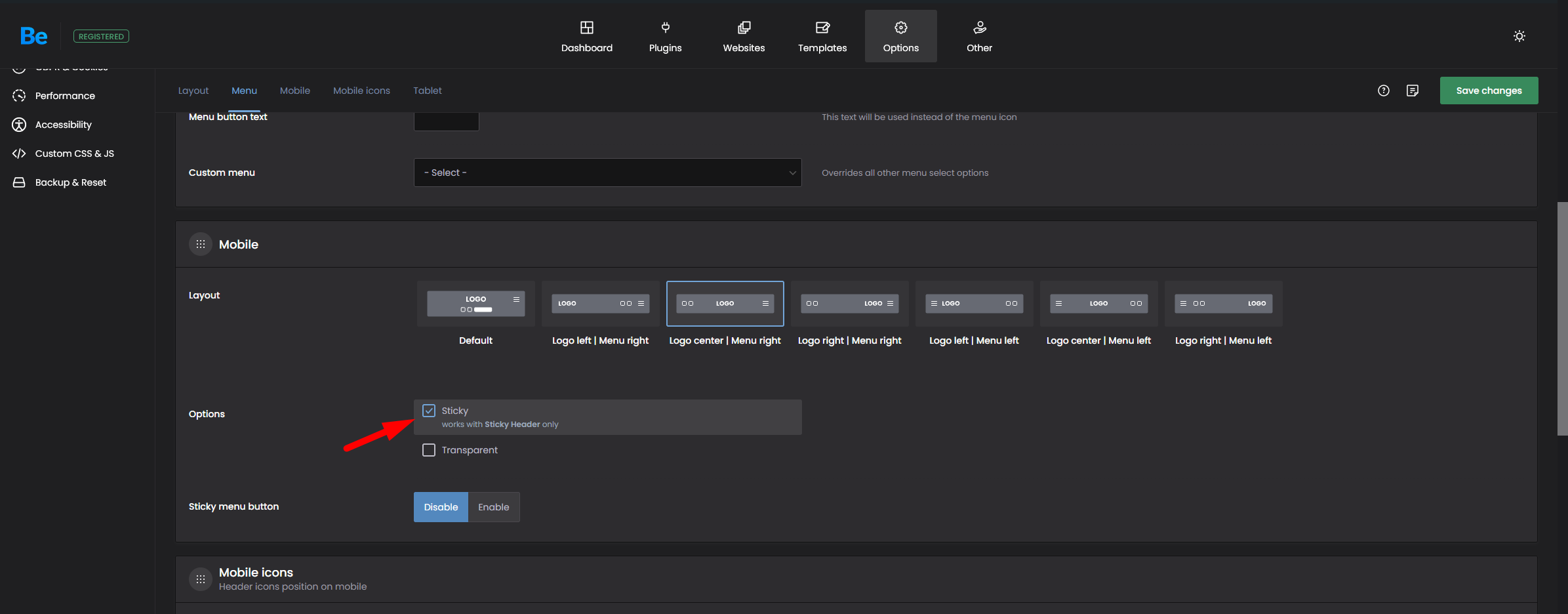1568x614 pixels.
Task: Choose Logo center | Menu left layout
Action: tap(1099, 304)
